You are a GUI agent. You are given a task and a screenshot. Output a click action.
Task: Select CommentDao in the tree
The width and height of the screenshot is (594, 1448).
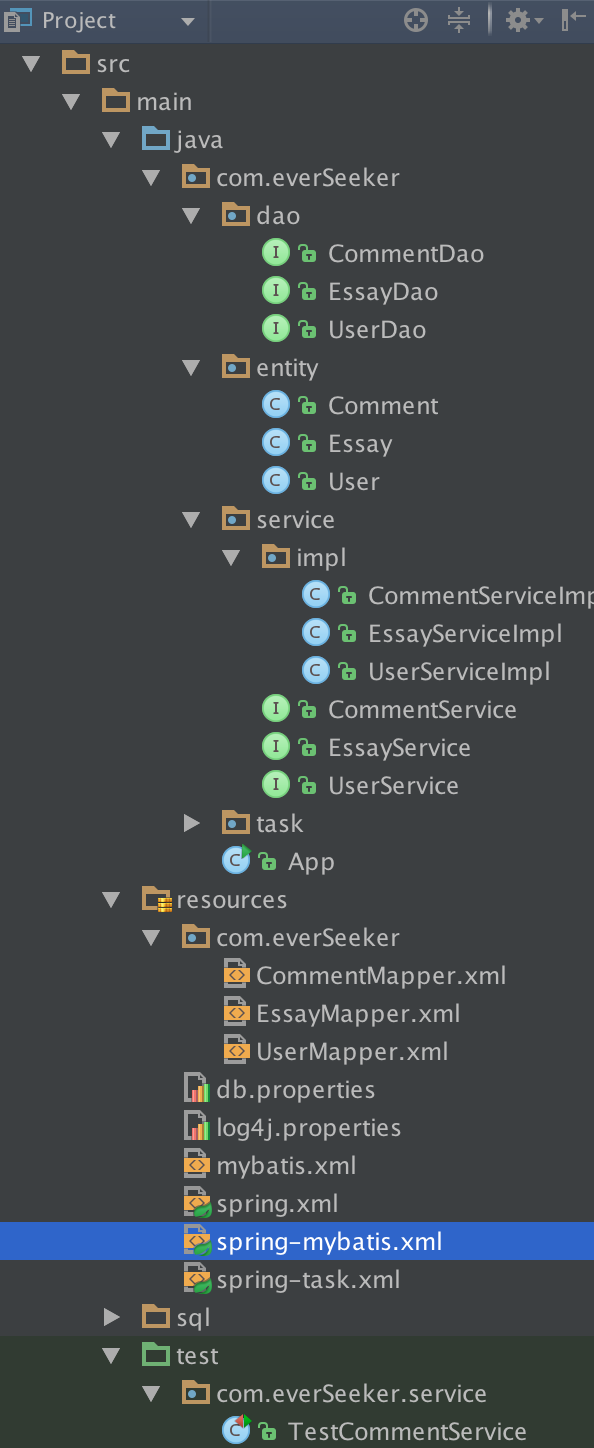click(x=406, y=254)
